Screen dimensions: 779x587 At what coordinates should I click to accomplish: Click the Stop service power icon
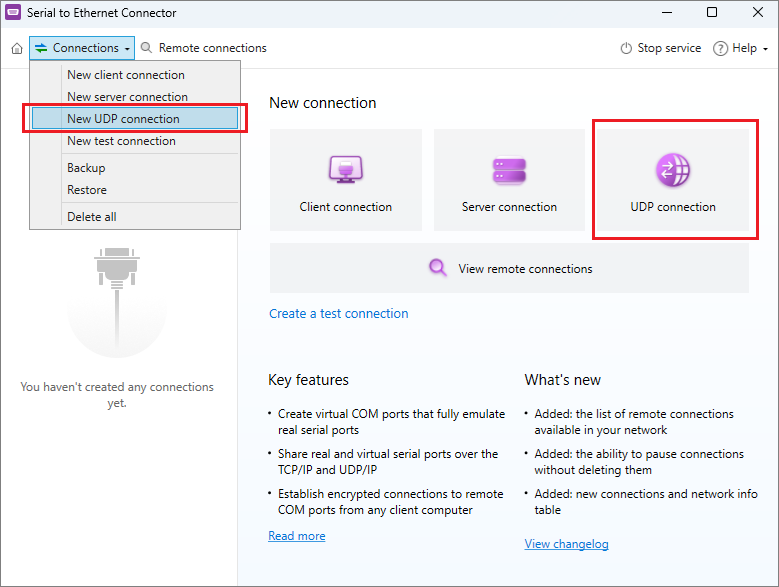coord(626,48)
